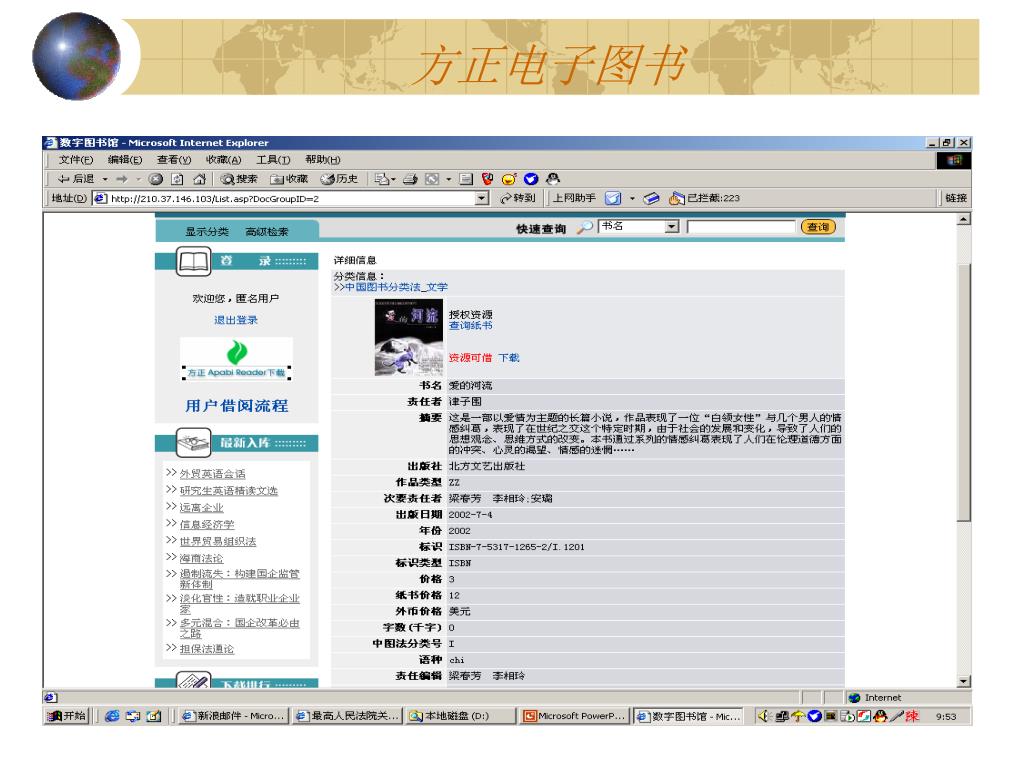1024x768 pixels.
Task: Open the dropdown arrow after 上网助手 icon
Action: [632, 199]
